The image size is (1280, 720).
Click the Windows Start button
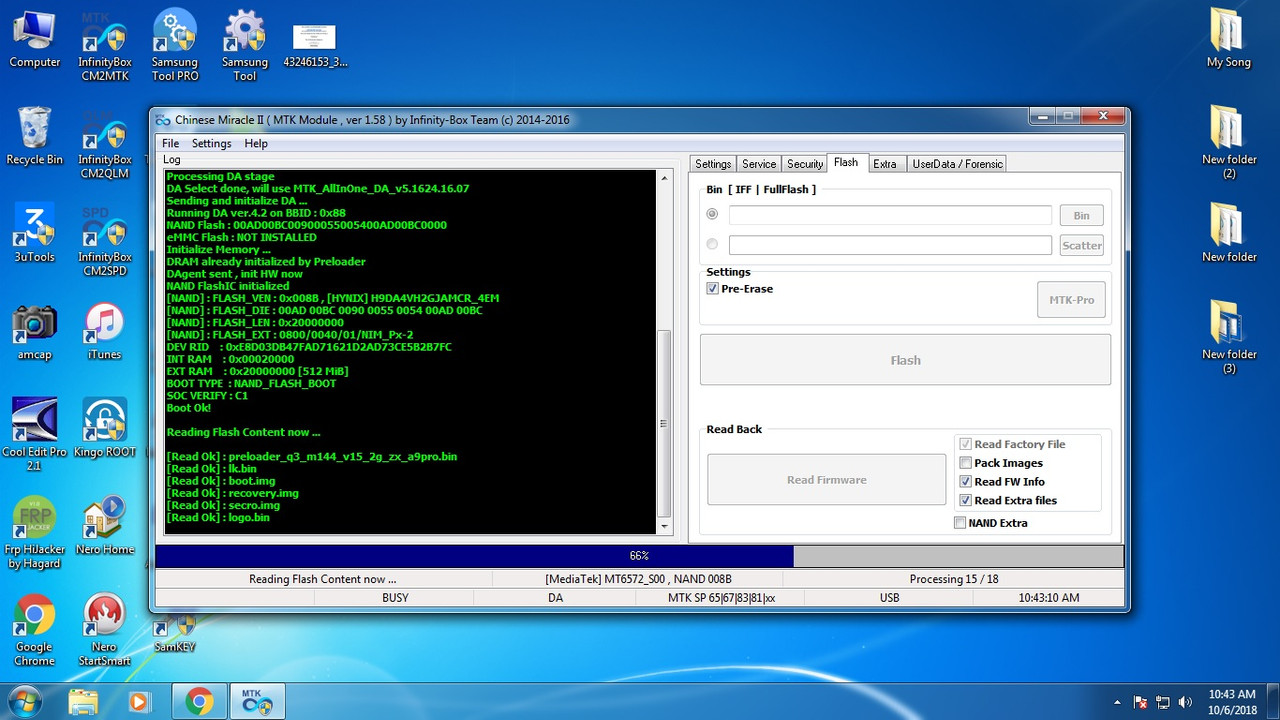pos(23,702)
